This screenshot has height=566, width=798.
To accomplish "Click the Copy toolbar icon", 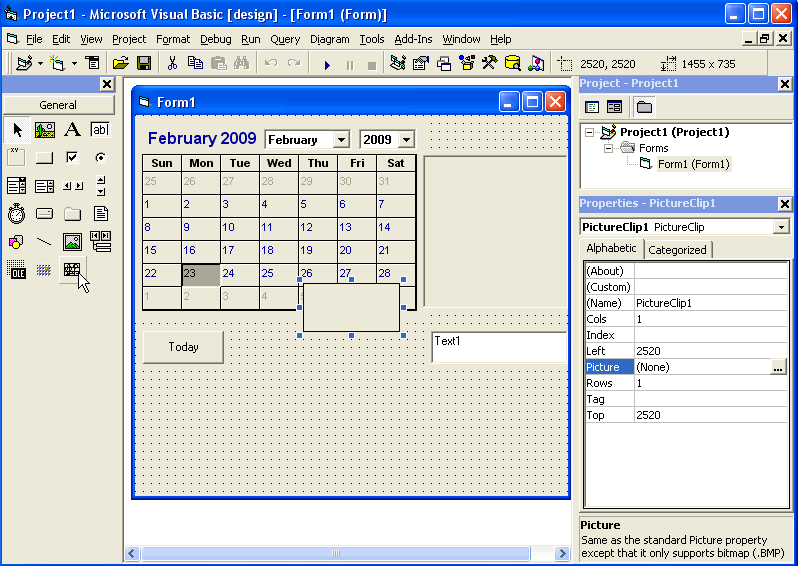I will pos(195,64).
